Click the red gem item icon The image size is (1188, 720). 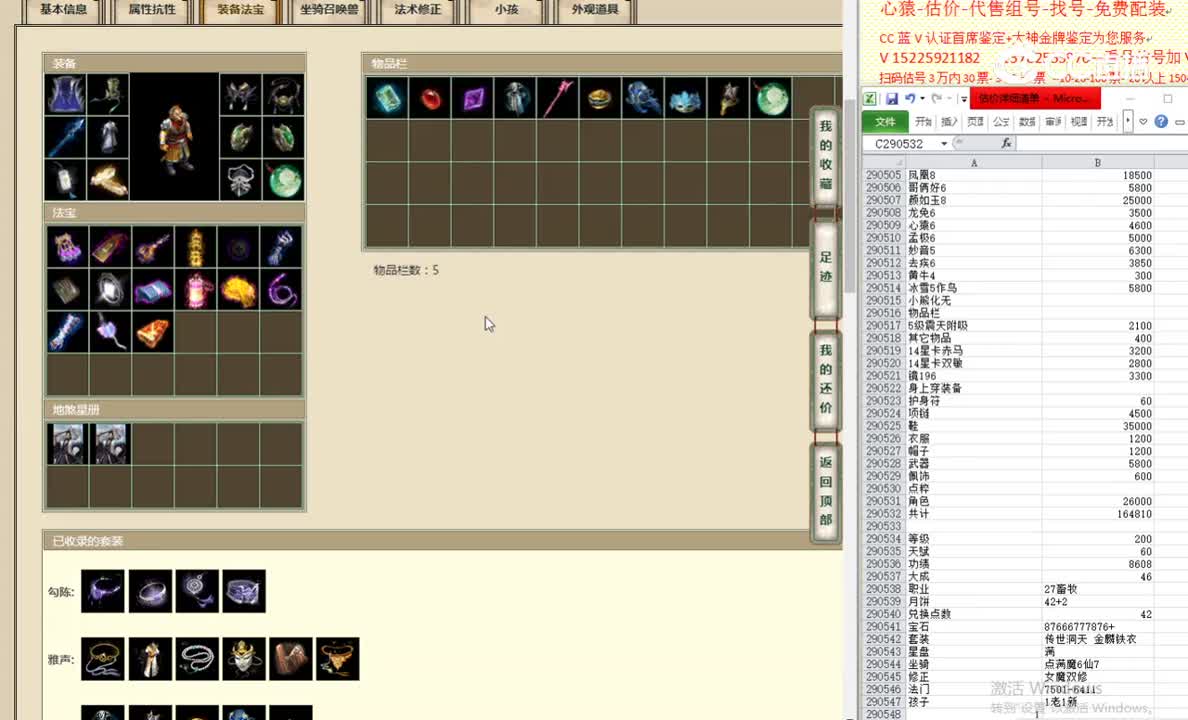coord(429,97)
